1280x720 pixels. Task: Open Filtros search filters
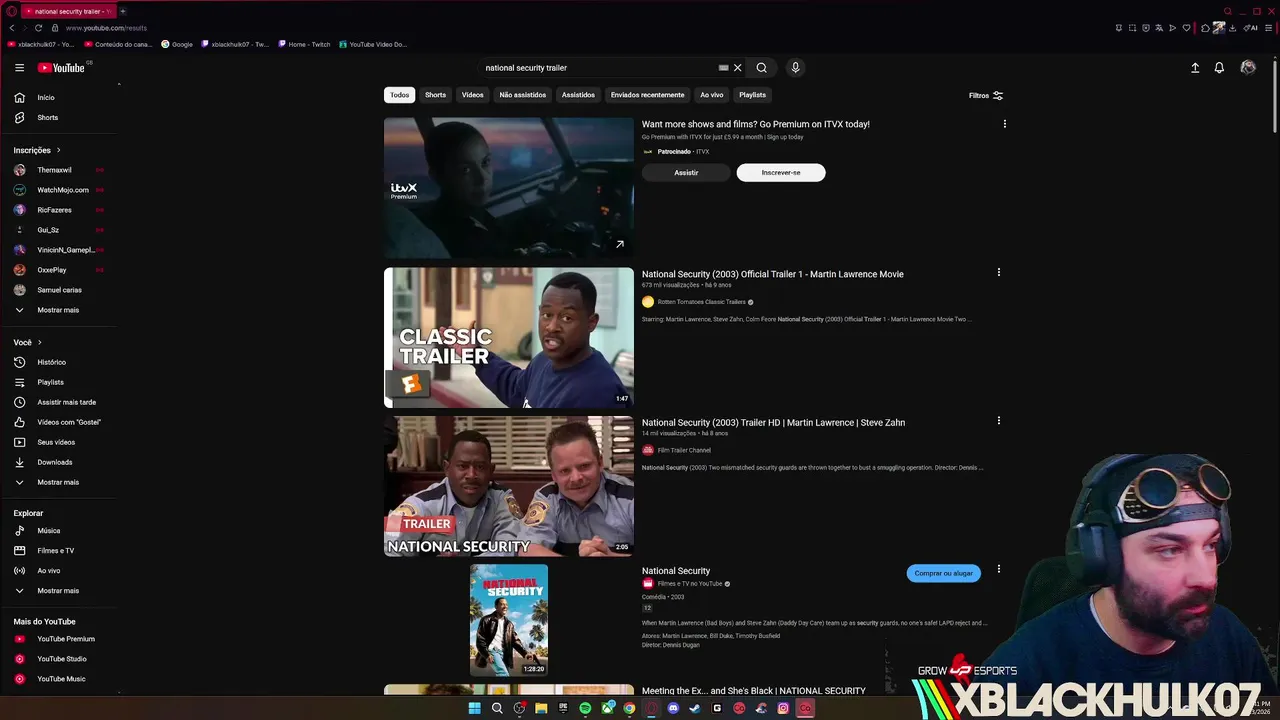click(x=986, y=95)
